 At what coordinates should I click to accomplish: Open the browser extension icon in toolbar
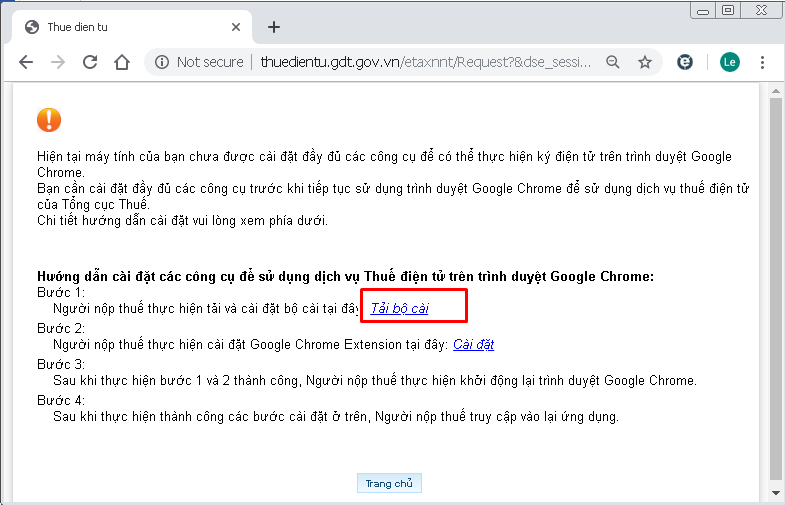pos(685,62)
